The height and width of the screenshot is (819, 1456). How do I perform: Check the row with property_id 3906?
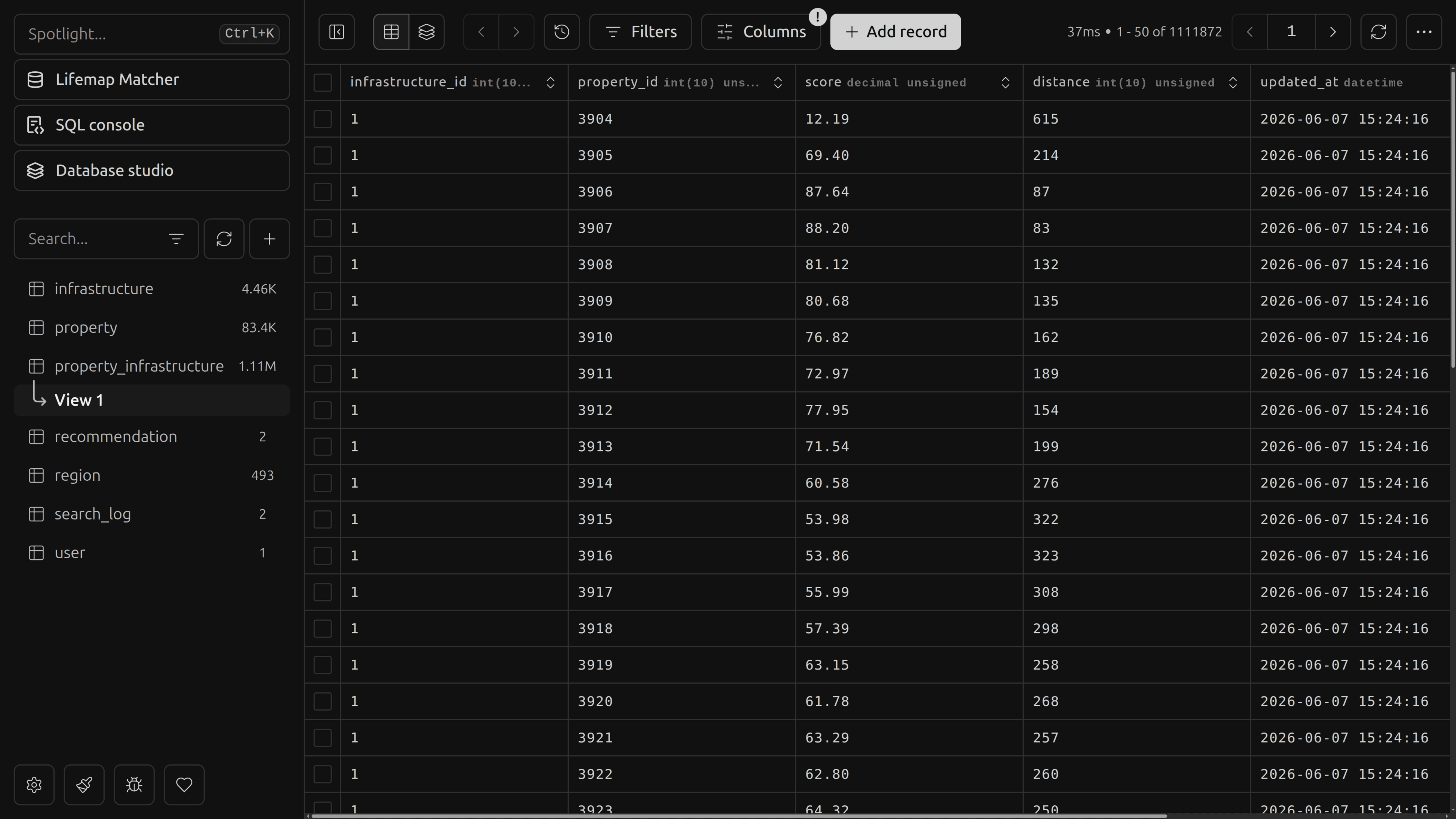tap(323, 191)
